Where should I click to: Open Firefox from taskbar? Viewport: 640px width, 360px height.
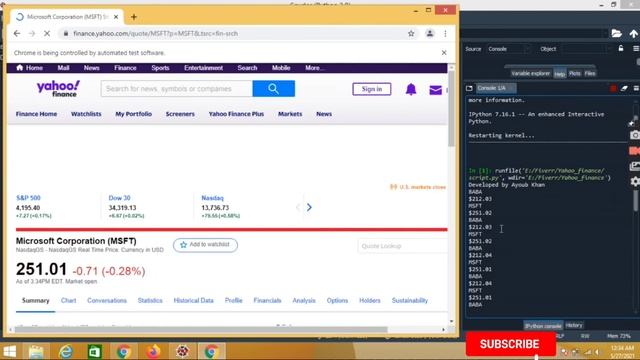(x=153, y=351)
